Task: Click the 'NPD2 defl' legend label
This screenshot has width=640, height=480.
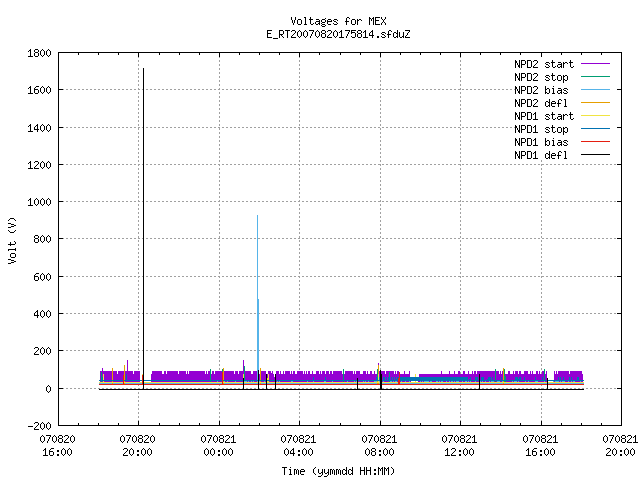Action: (x=541, y=103)
